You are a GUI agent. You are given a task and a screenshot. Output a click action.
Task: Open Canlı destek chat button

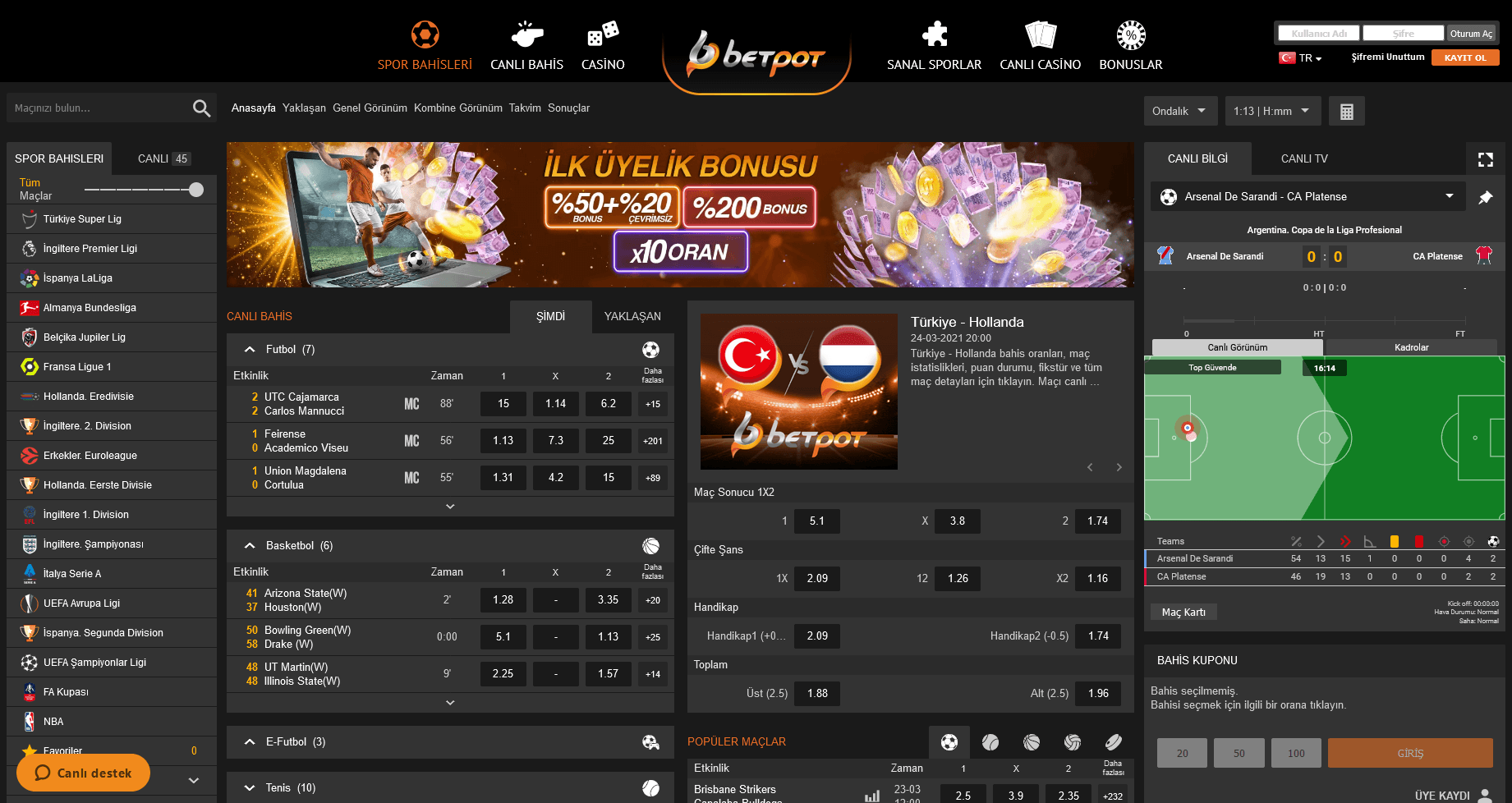point(83,773)
